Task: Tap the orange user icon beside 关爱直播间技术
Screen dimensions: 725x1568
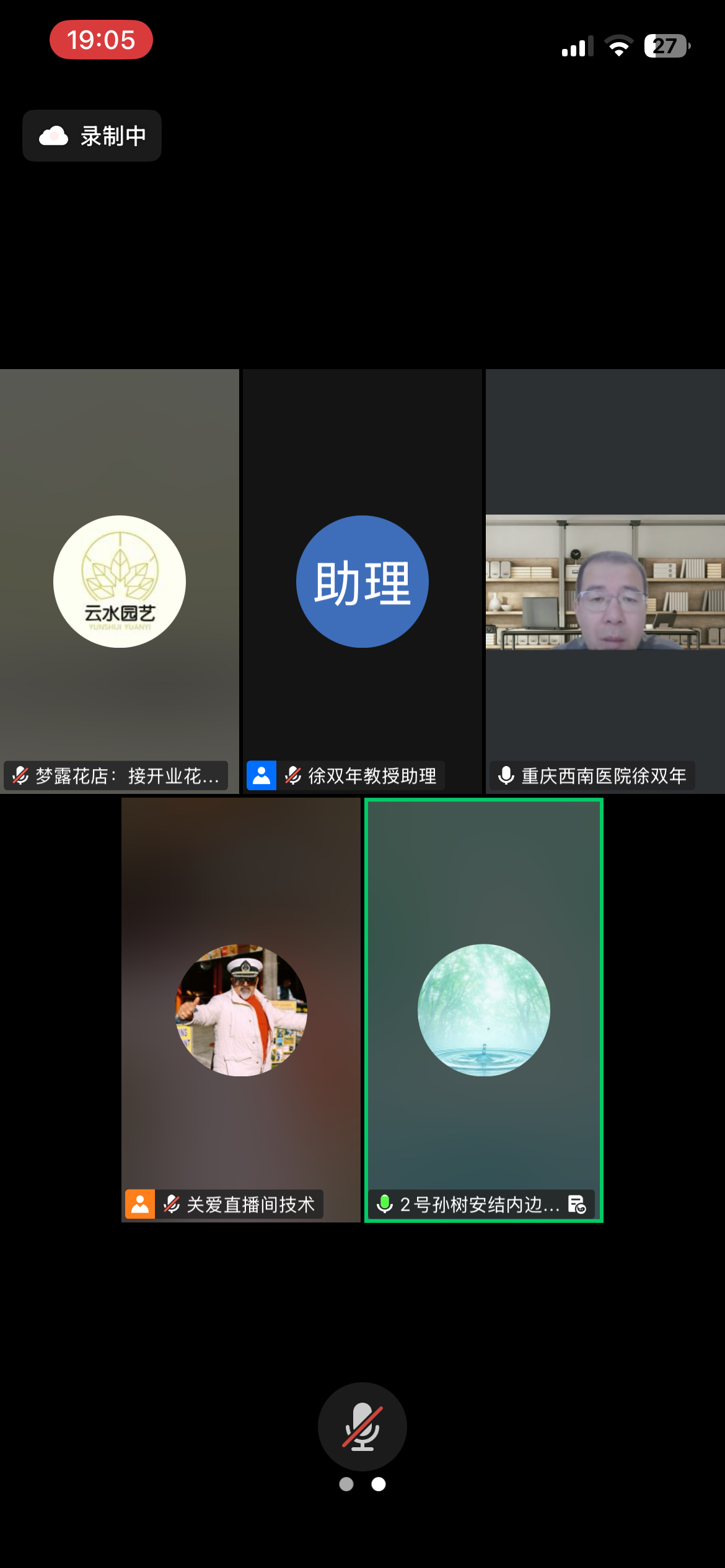Action: [140, 1204]
